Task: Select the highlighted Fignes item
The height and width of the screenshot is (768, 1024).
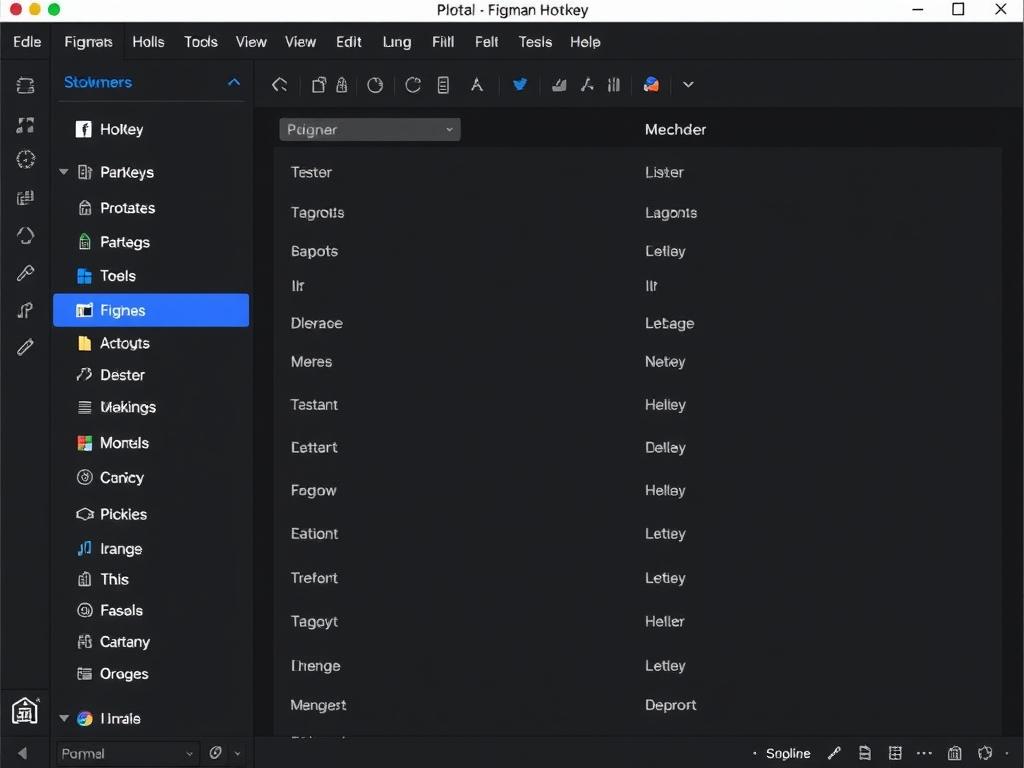Action: pyautogui.click(x=151, y=310)
